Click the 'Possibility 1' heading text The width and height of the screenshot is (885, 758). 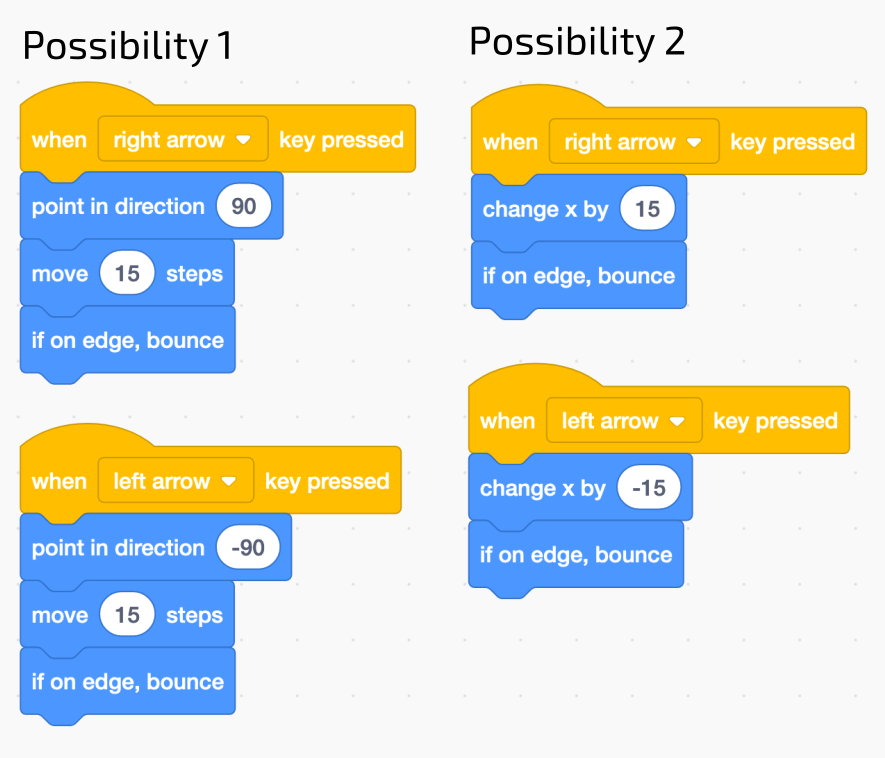tap(127, 46)
